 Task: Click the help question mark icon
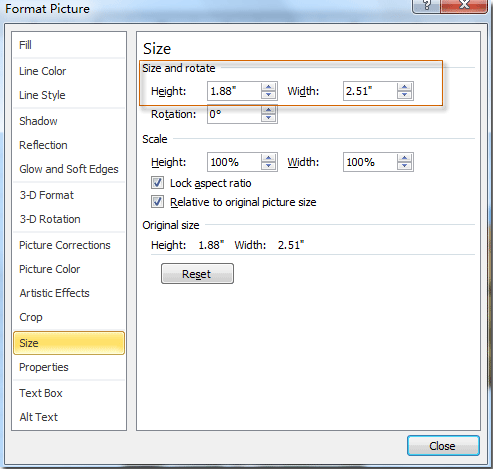(x=426, y=5)
